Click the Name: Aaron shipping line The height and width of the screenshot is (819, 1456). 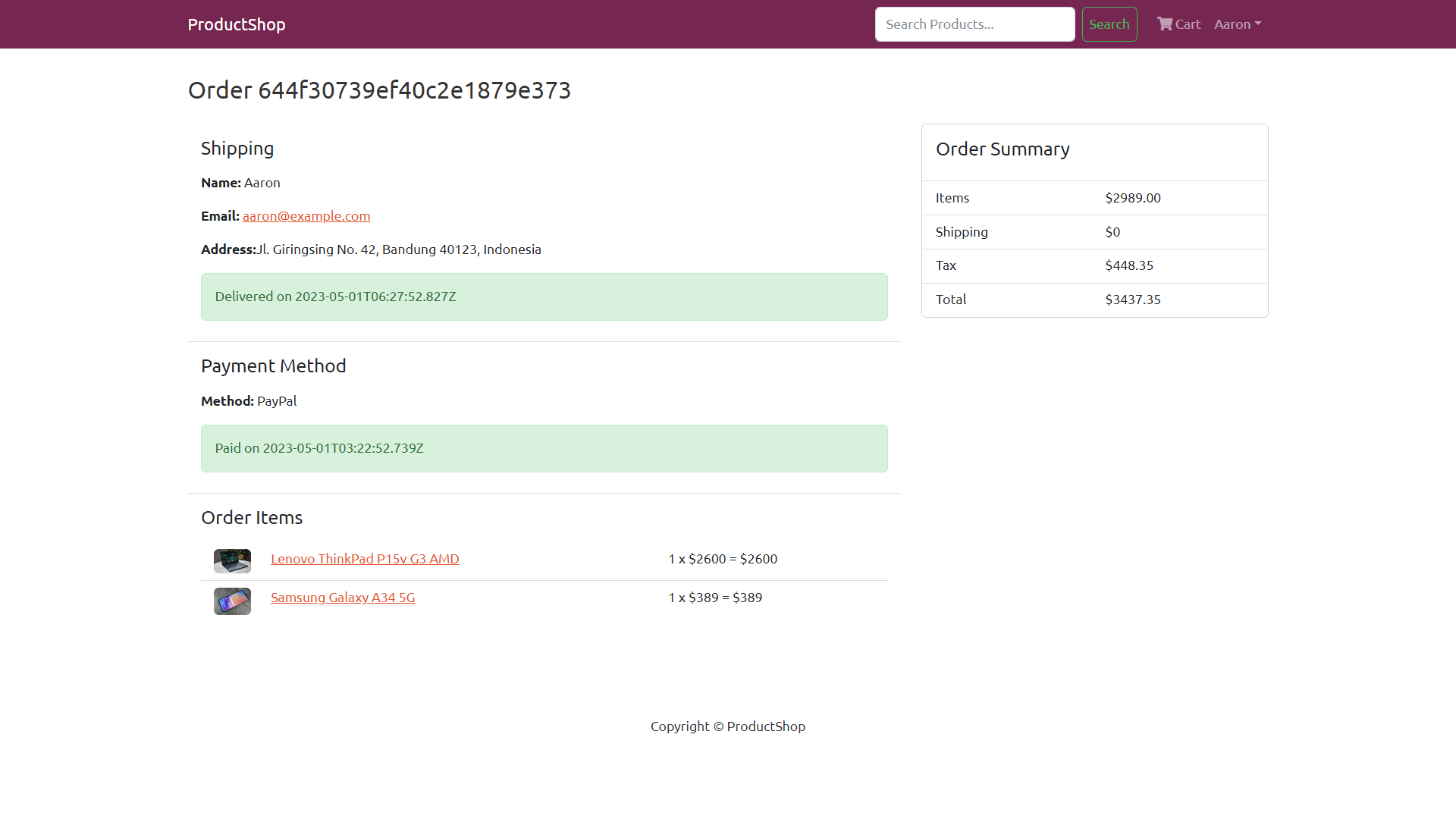click(x=240, y=183)
